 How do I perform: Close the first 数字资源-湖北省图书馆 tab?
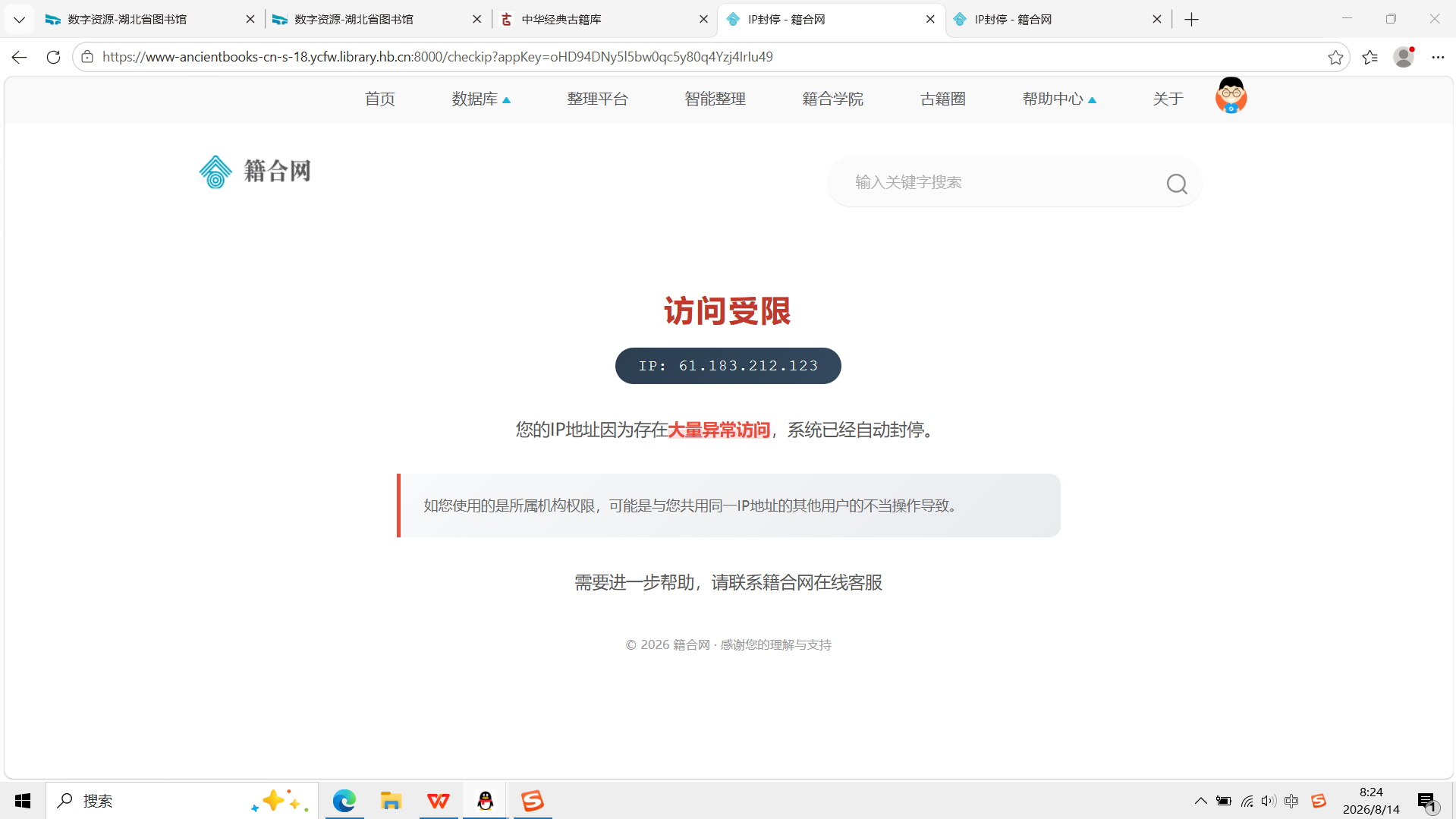tap(250, 20)
